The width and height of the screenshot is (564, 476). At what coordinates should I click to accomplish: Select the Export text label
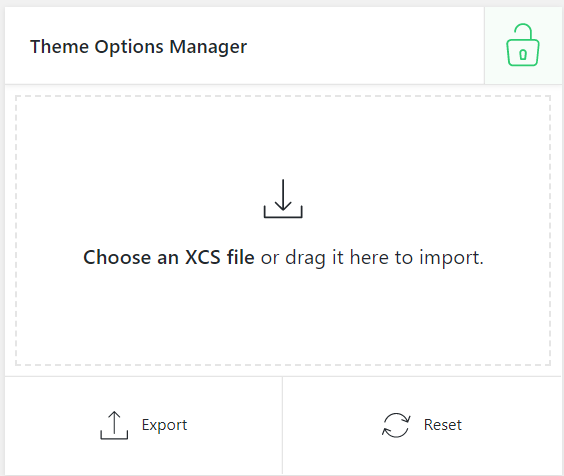pos(164,425)
